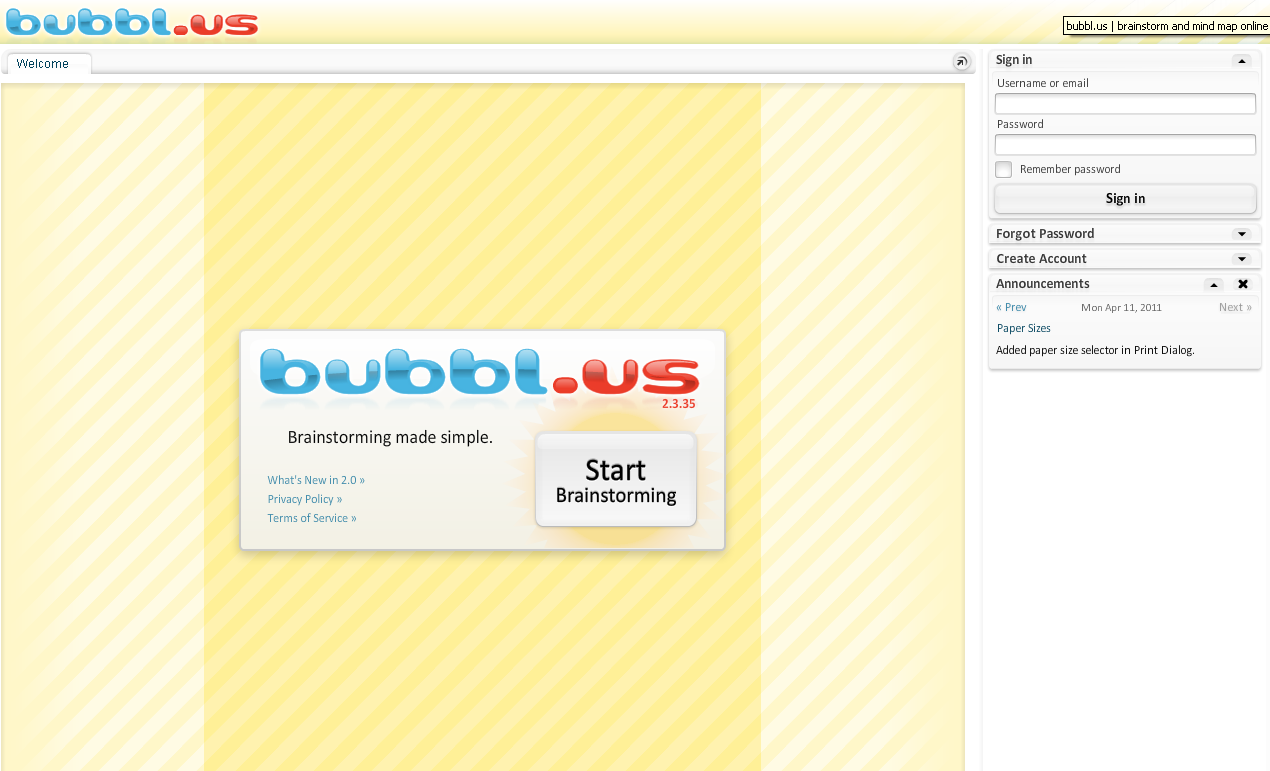
Task: Click the Mon Apr 11, 2011 date
Action: point(1121,308)
